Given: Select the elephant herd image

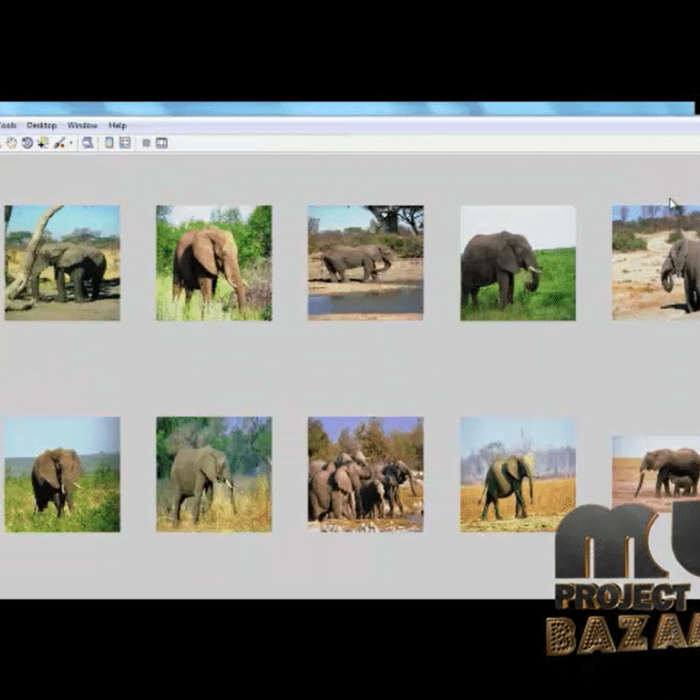Looking at the screenshot, I should pyautogui.click(x=365, y=474).
